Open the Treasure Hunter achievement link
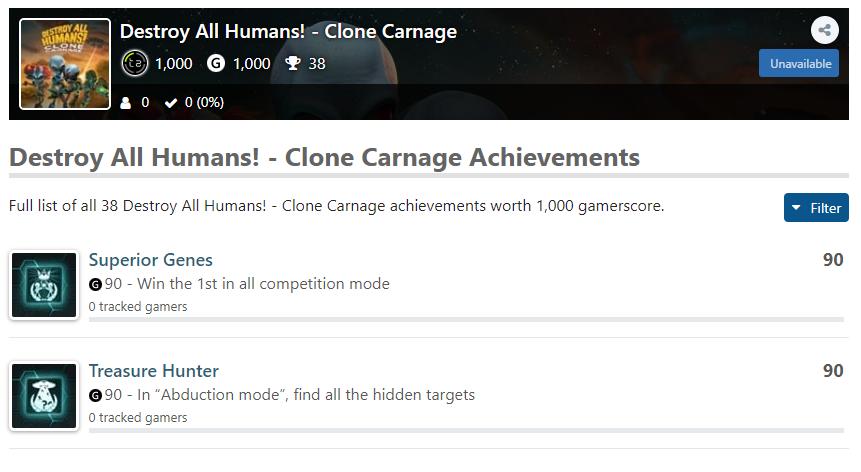 153,371
